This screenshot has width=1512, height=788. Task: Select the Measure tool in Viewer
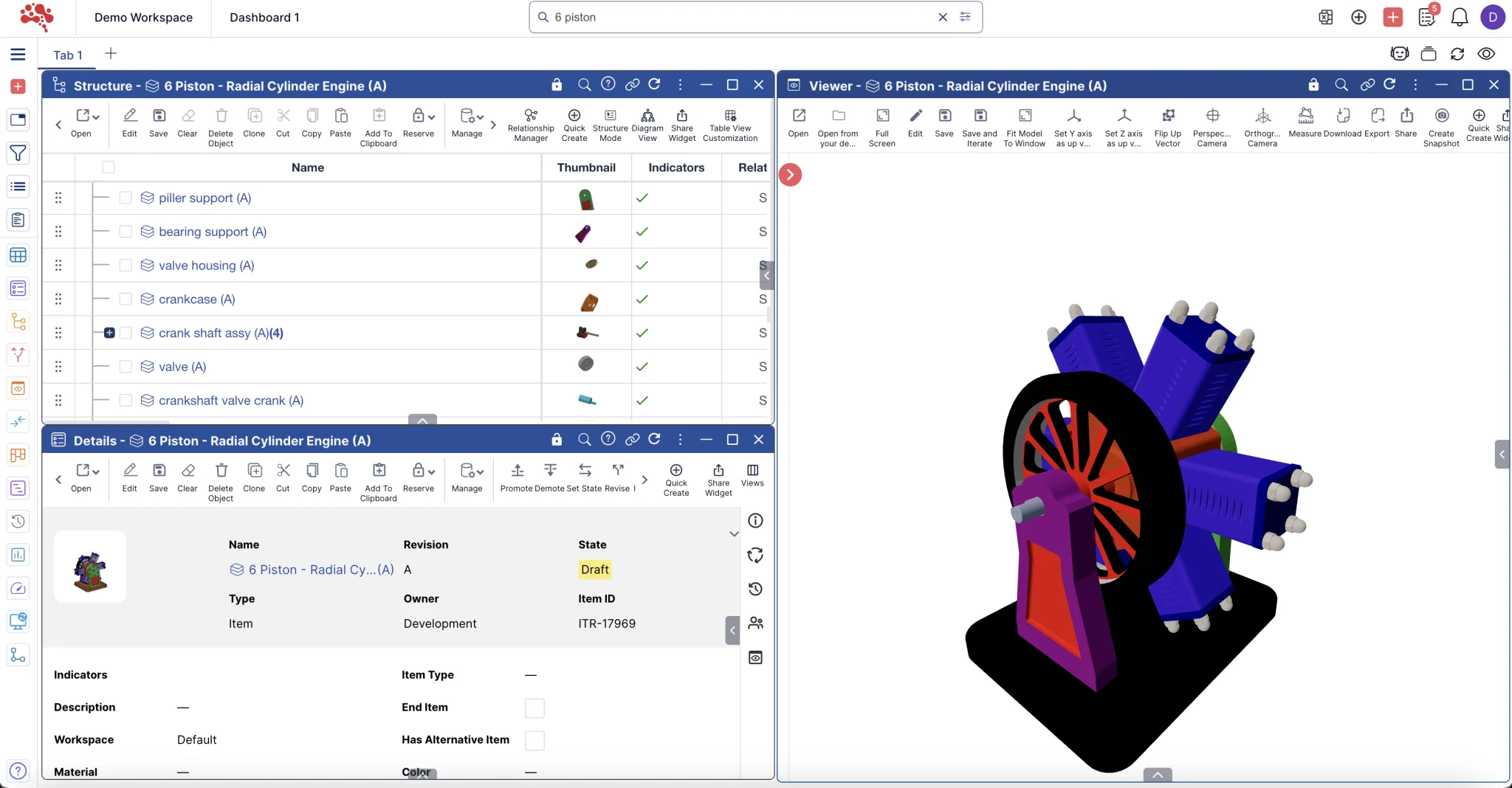1305,117
